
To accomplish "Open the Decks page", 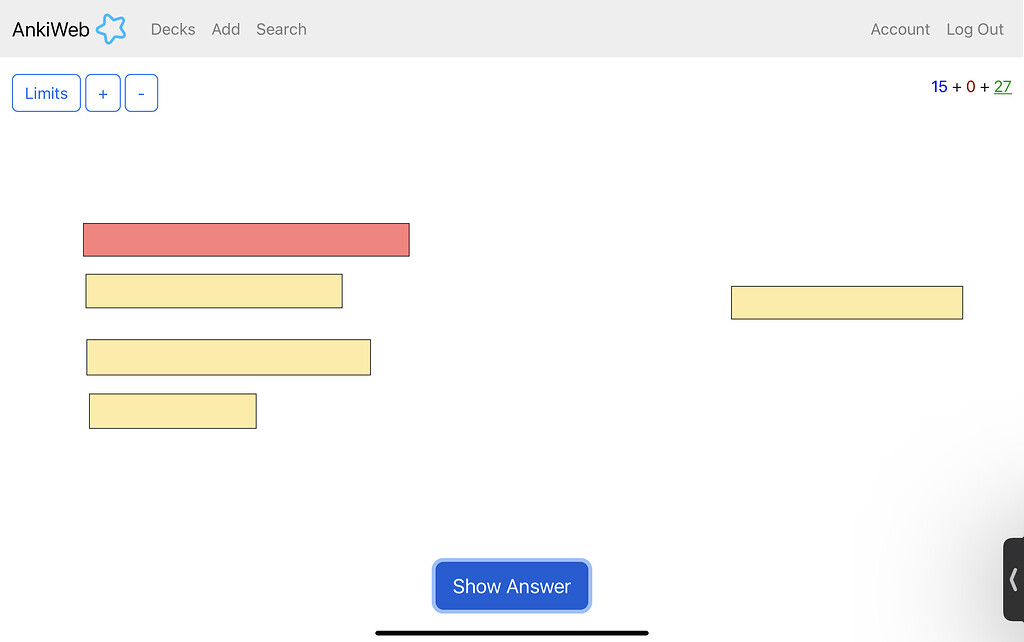I will pyautogui.click(x=172, y=29).
